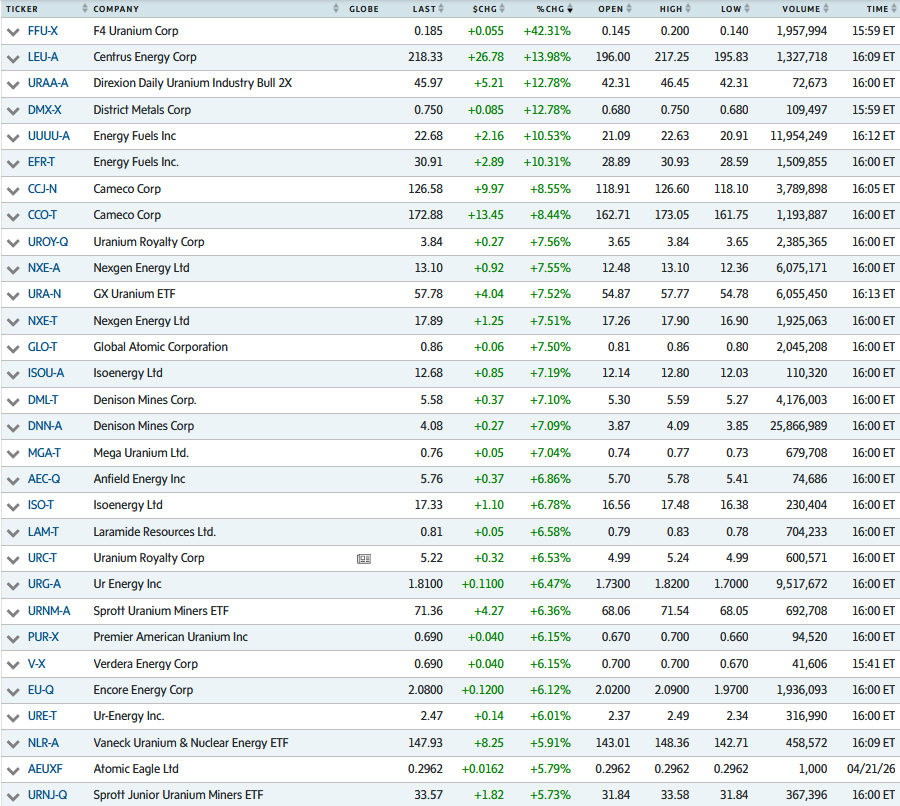Select company name District Metals Corp
The image size is (900, 806).
tap(142, 110)
